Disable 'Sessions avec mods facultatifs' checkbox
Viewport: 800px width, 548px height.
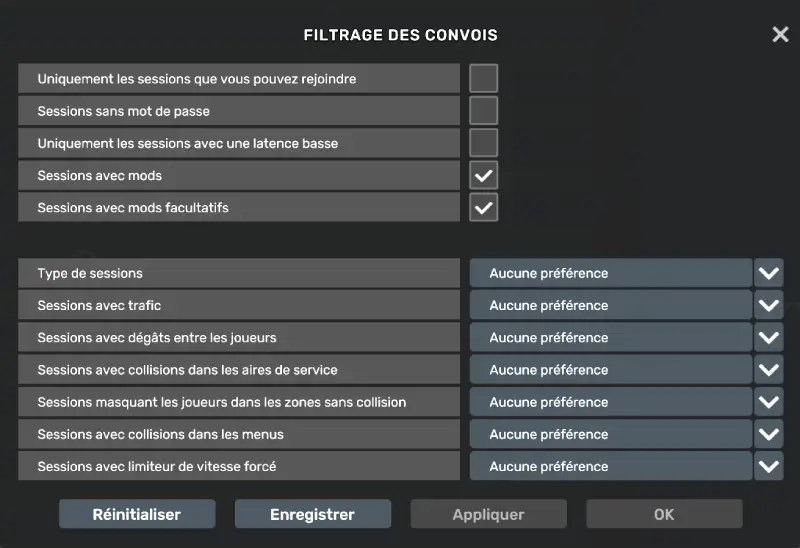[484, 208]
